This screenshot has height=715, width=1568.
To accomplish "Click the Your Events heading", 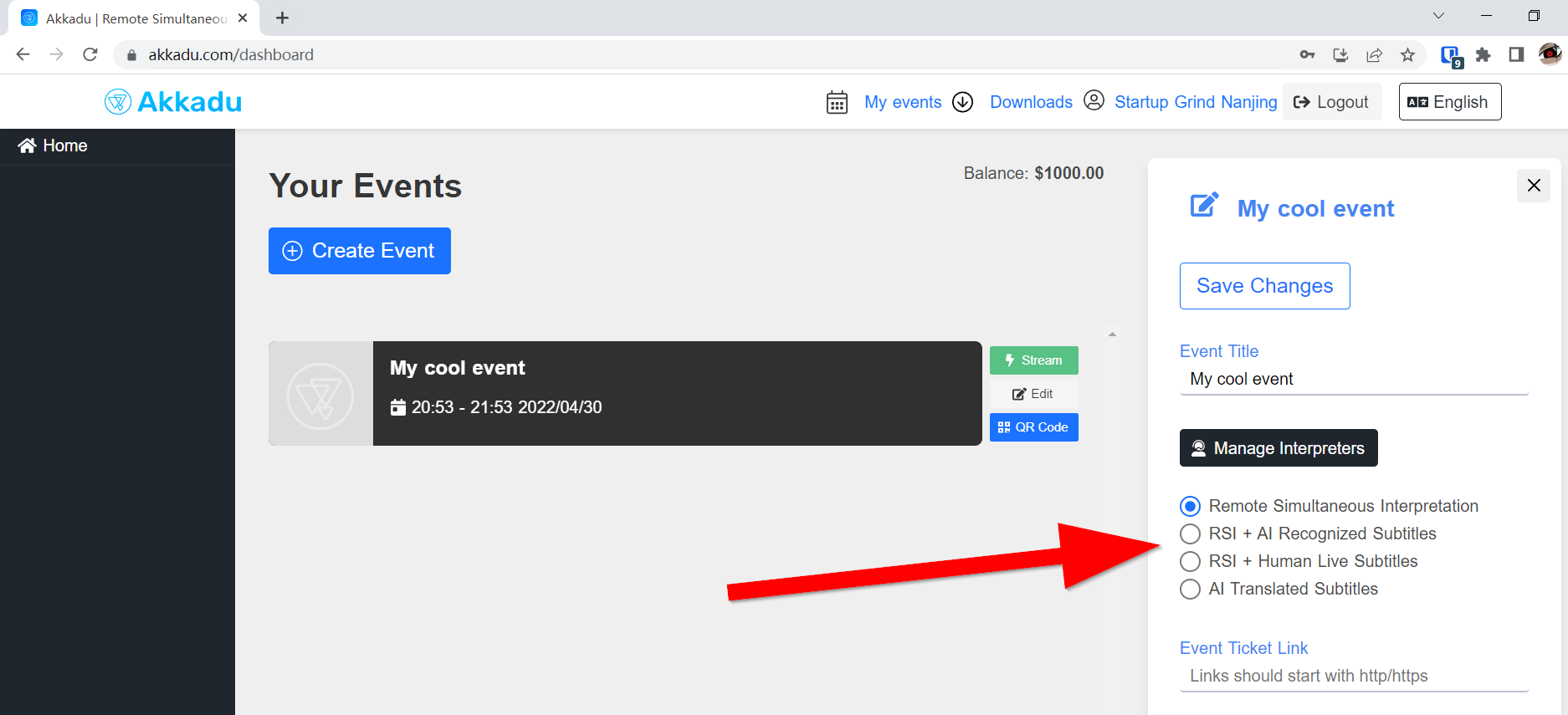I will pyautogui.click(x=365, y=186).
